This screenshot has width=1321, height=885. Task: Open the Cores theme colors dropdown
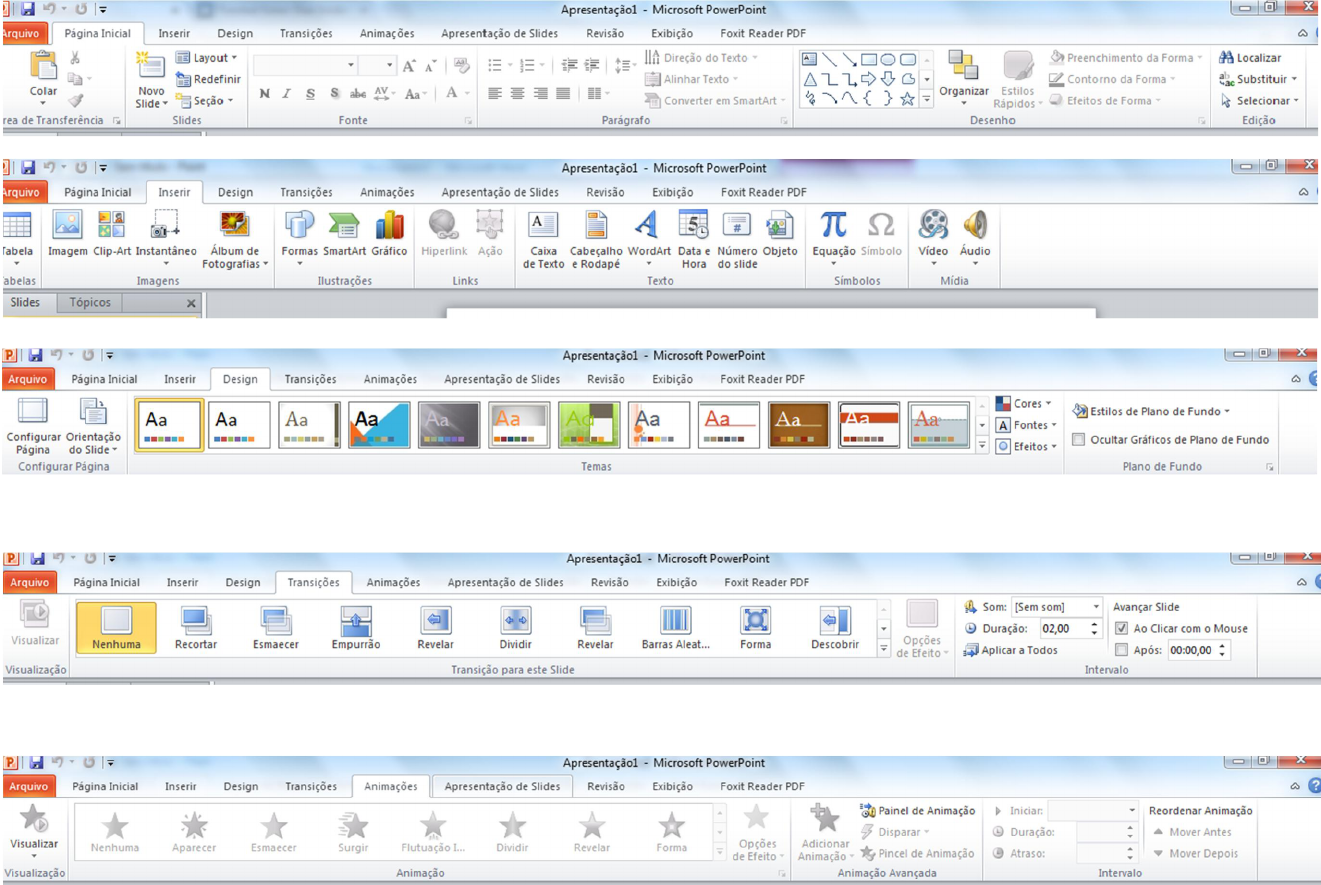[x=1025, y=404]
